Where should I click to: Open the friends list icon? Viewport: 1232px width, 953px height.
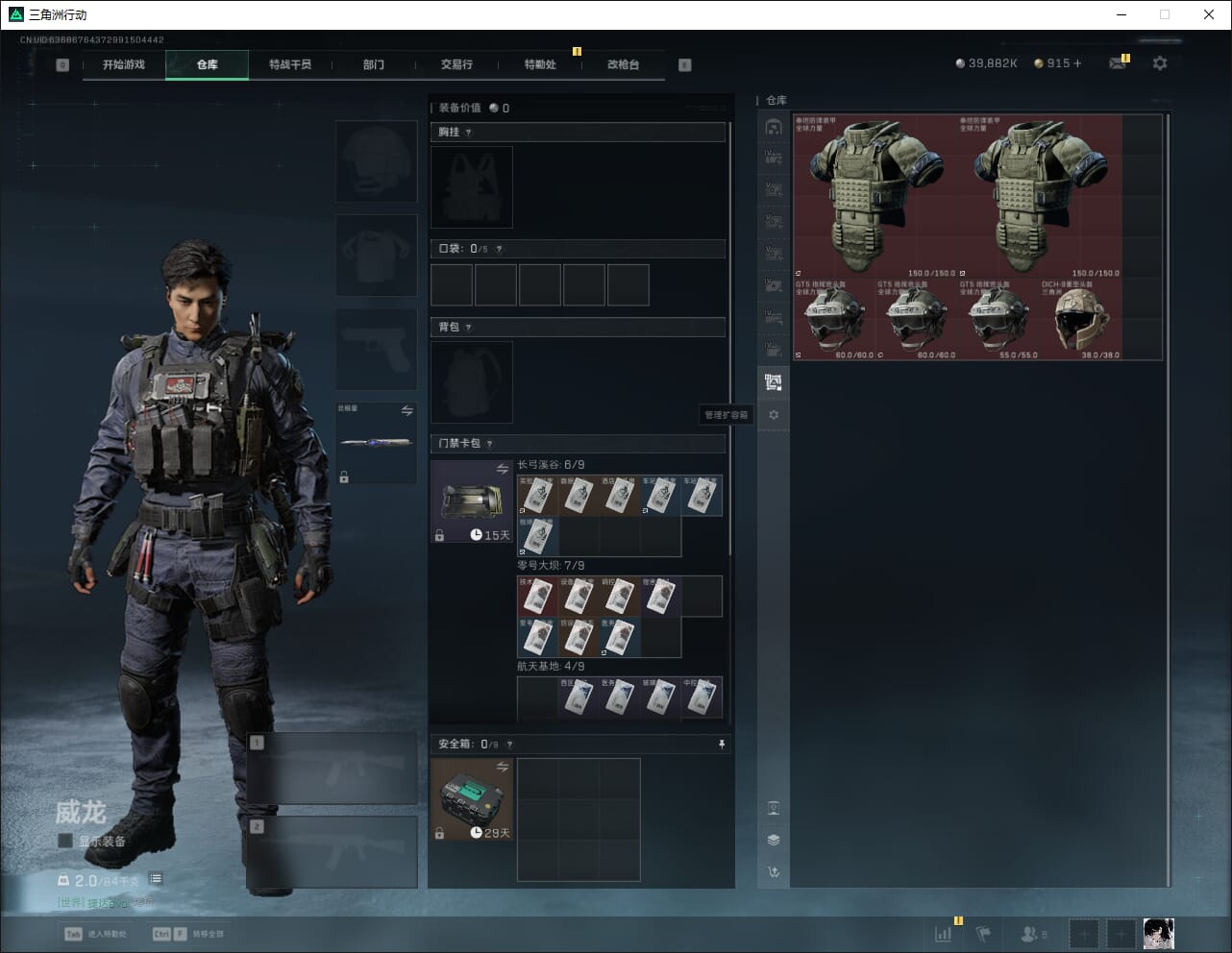1031,933
